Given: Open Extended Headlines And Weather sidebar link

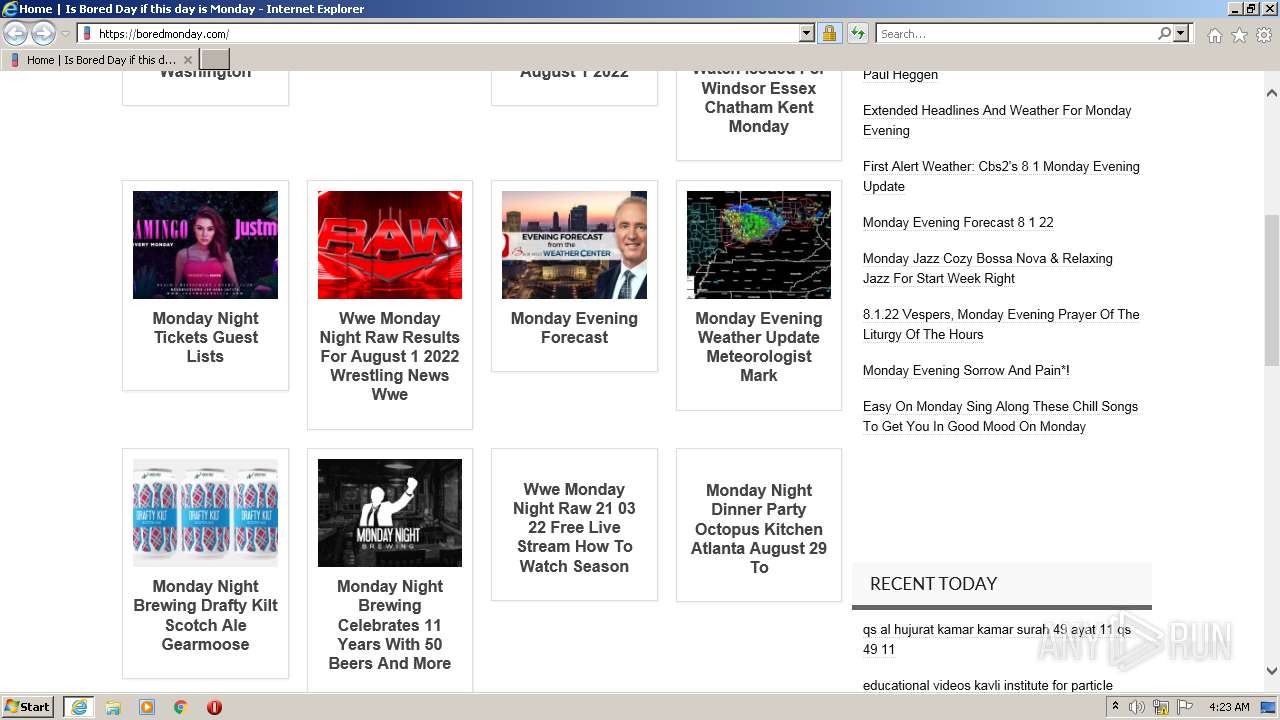Looking at the screenshot, I should (997, 120).
